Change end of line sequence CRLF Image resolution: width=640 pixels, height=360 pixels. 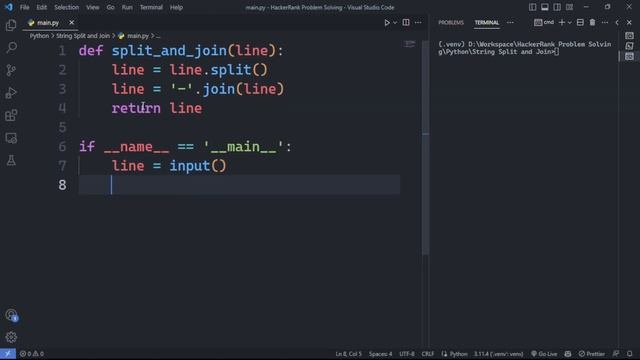click(428, 354)
